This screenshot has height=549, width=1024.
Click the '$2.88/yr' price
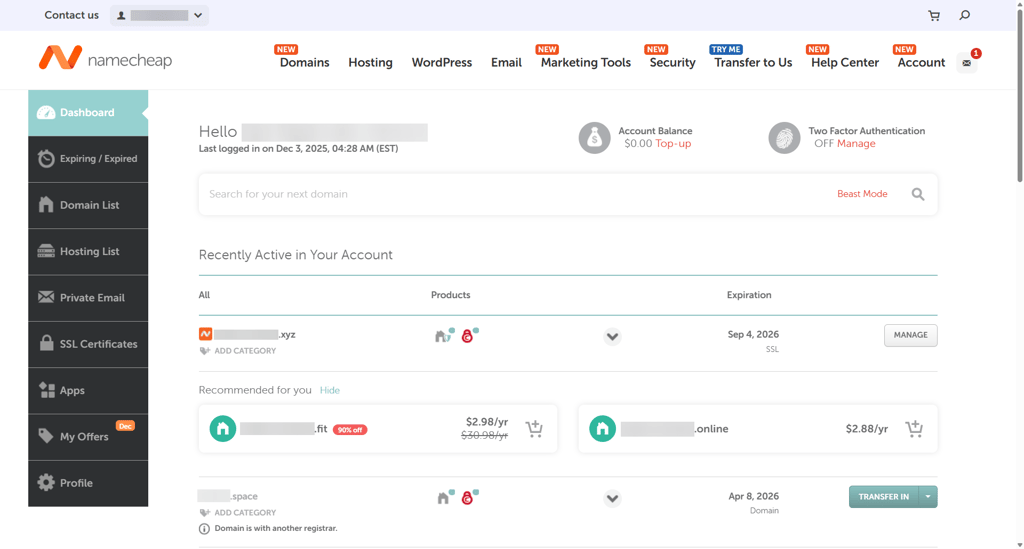point(867,429)
